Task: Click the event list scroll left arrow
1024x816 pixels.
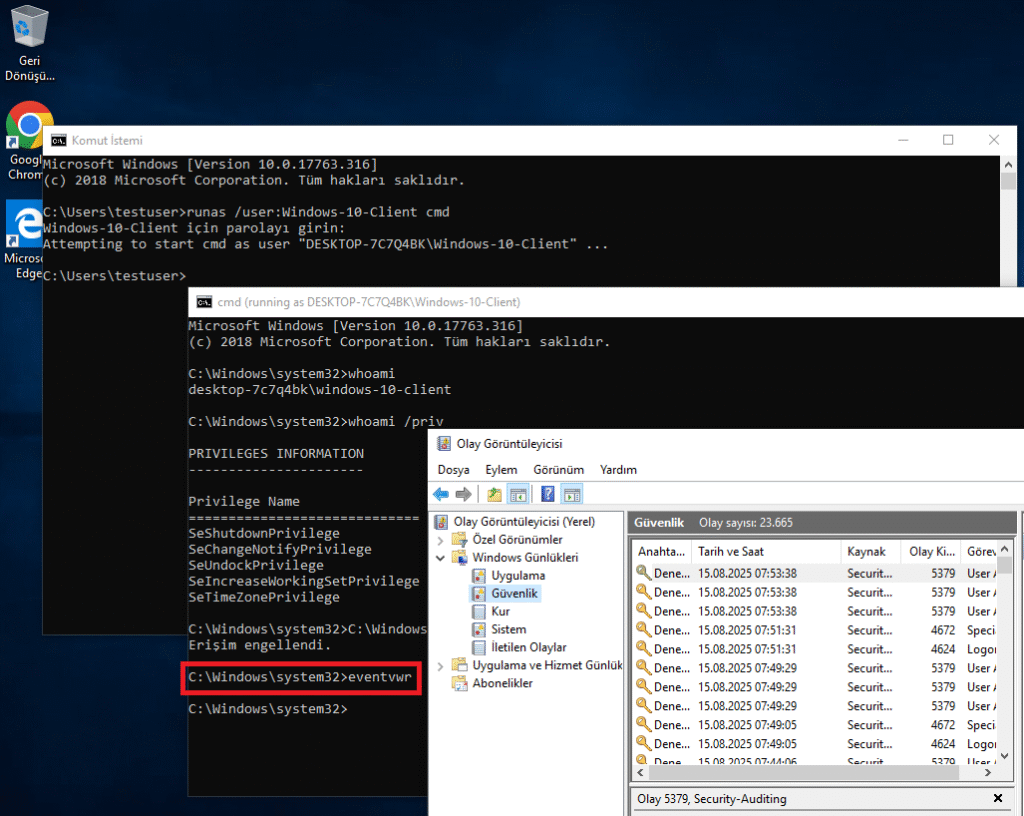Action: click(x=641, y=772)
